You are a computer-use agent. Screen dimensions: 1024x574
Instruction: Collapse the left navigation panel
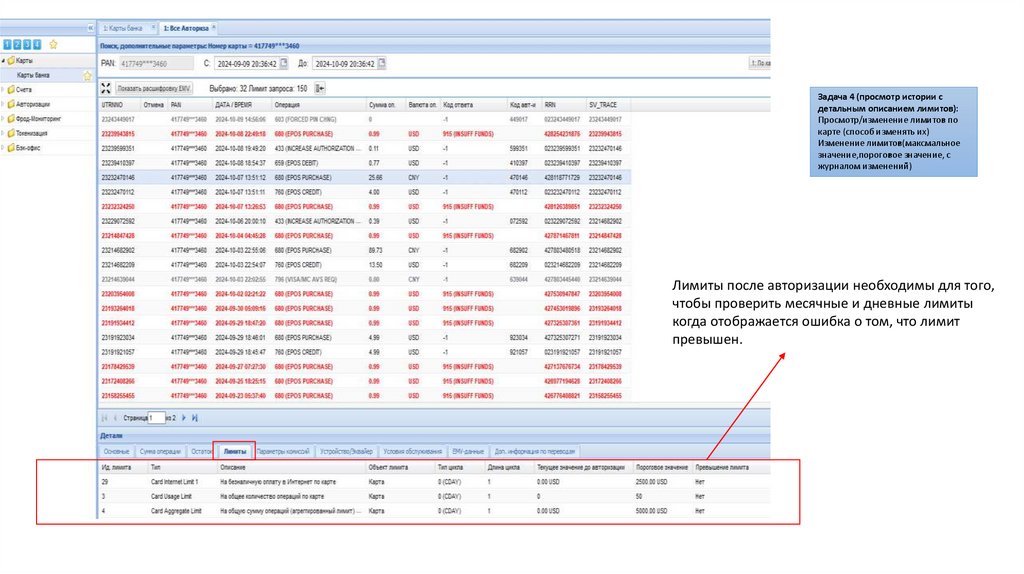tap(90, 28)
